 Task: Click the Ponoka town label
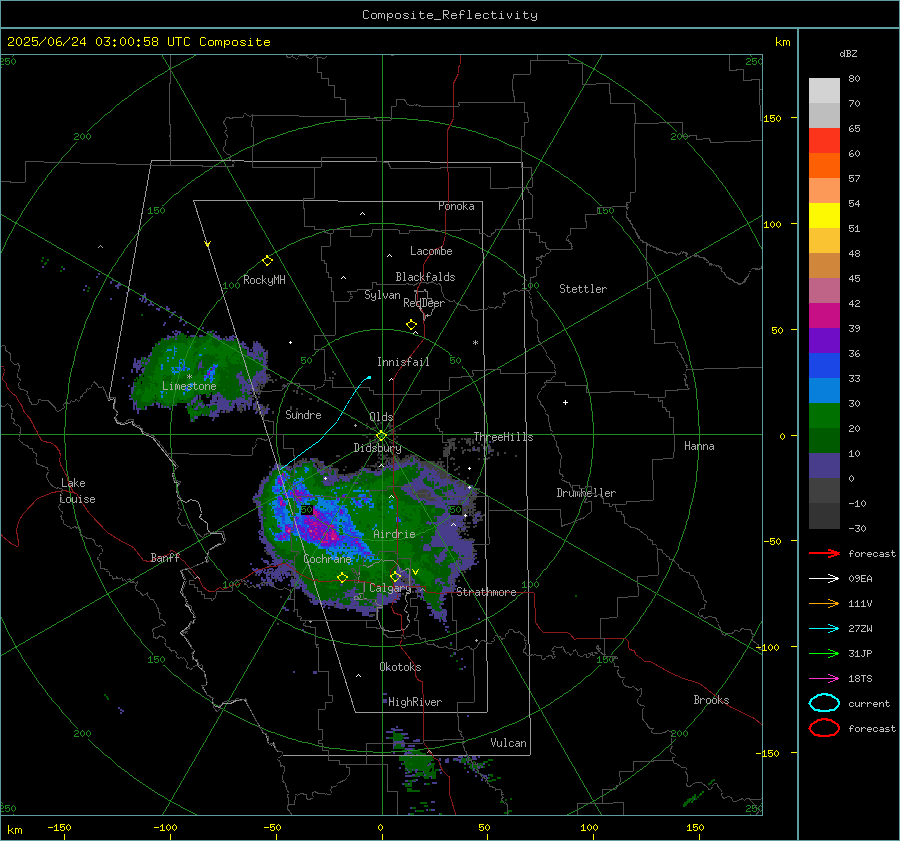click(456, 206)
